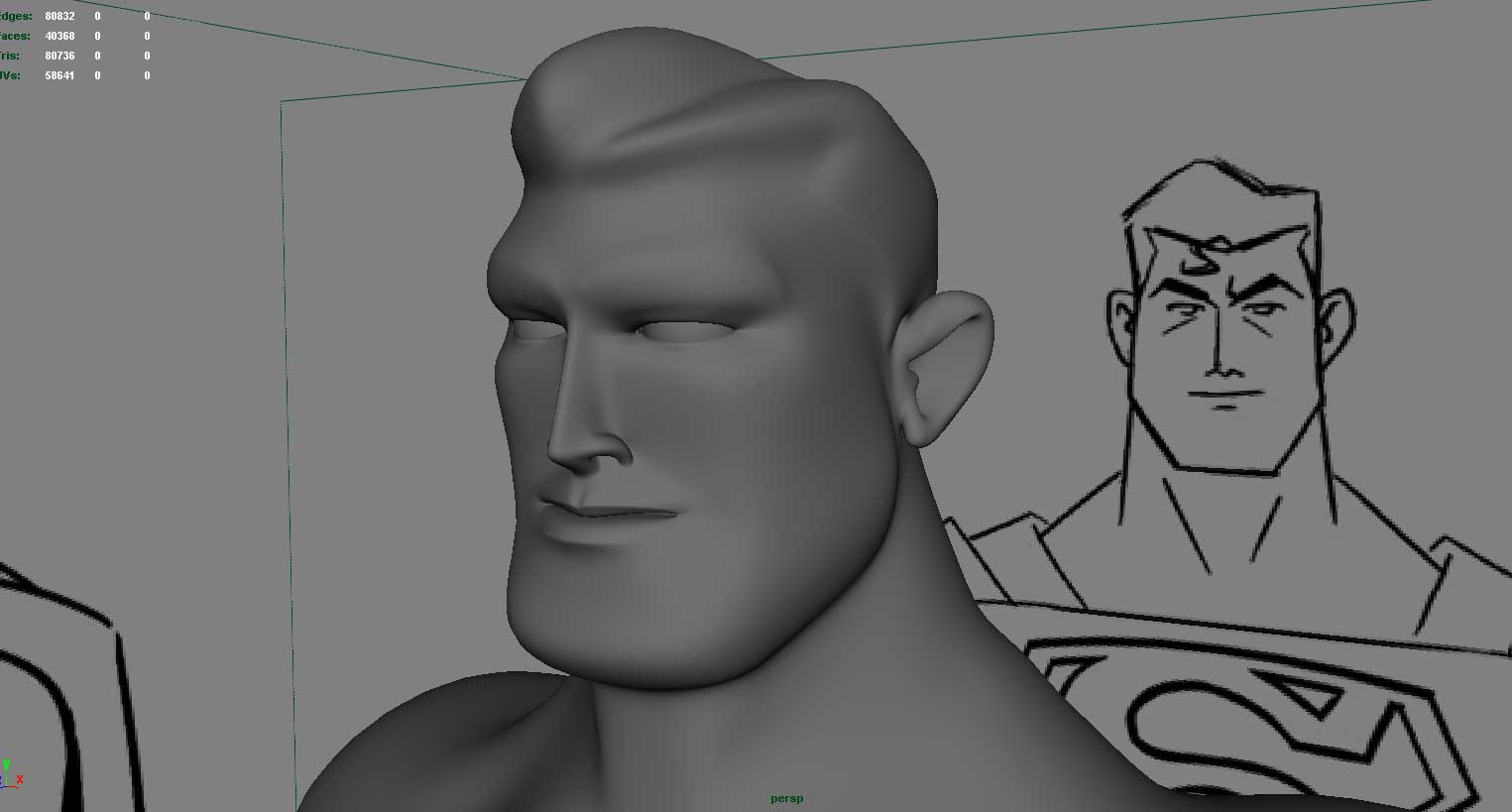This screenshot has width=1512, height=812.
Task: Click the UVs count value 58641
Action: coord(59,75)
